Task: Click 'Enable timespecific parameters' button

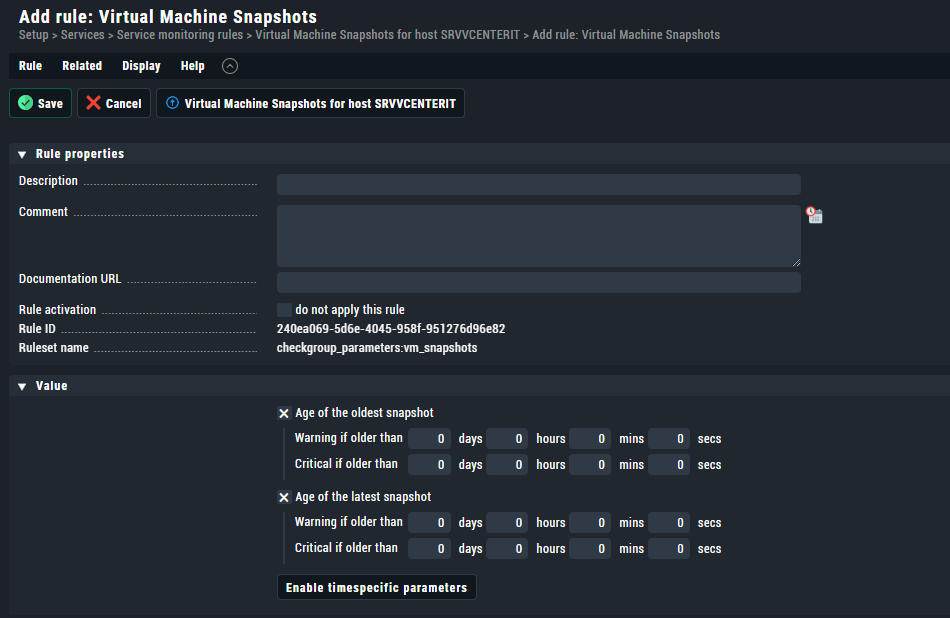Action: coord(377,587)
